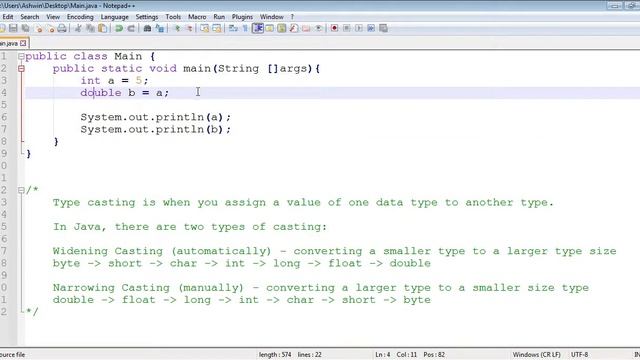
Task: Collapse the main method fold marker
Action: pyautogui.click(x=21, y=69)
